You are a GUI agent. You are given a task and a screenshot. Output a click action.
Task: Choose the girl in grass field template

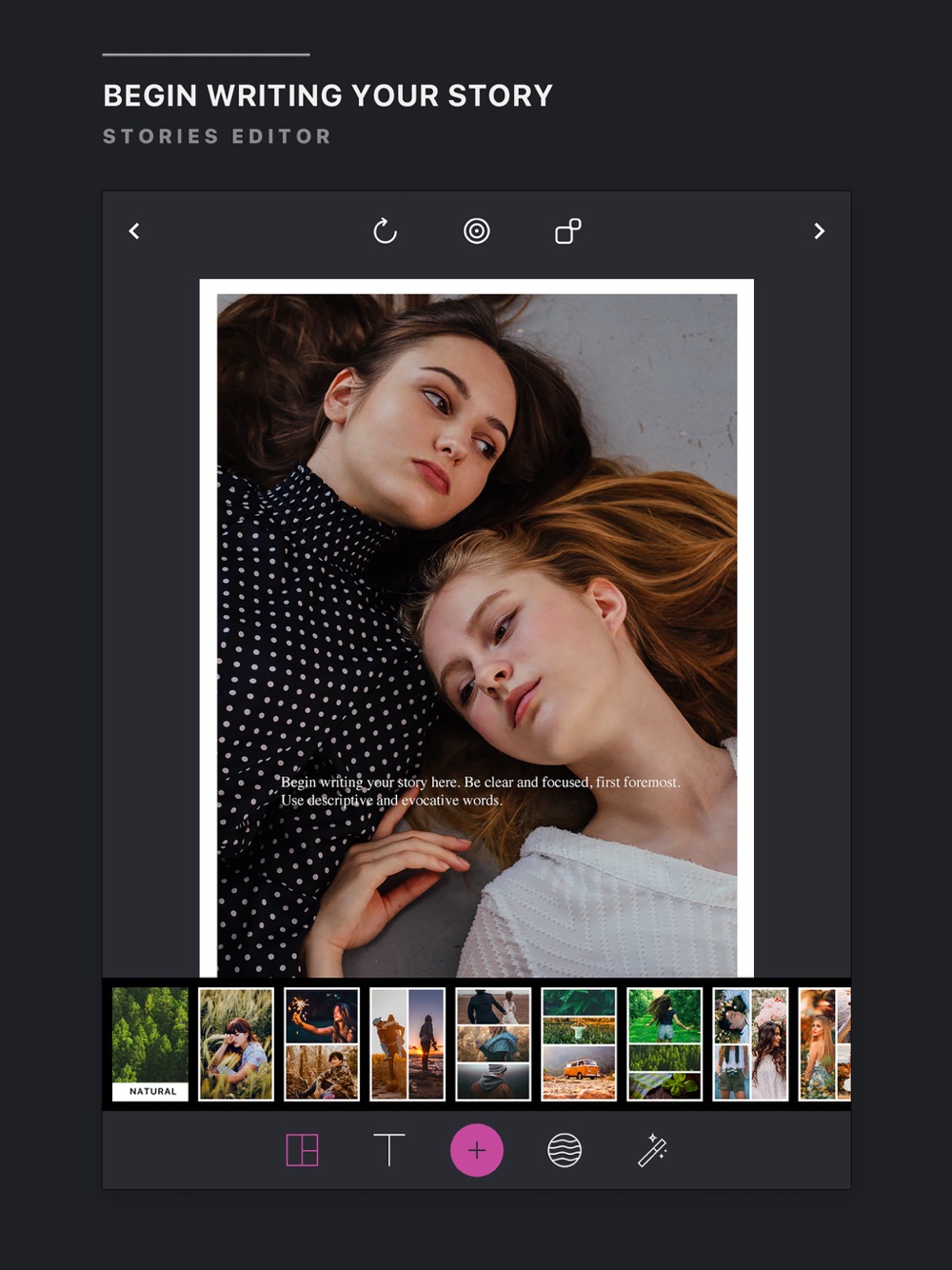click(236, 1044)
